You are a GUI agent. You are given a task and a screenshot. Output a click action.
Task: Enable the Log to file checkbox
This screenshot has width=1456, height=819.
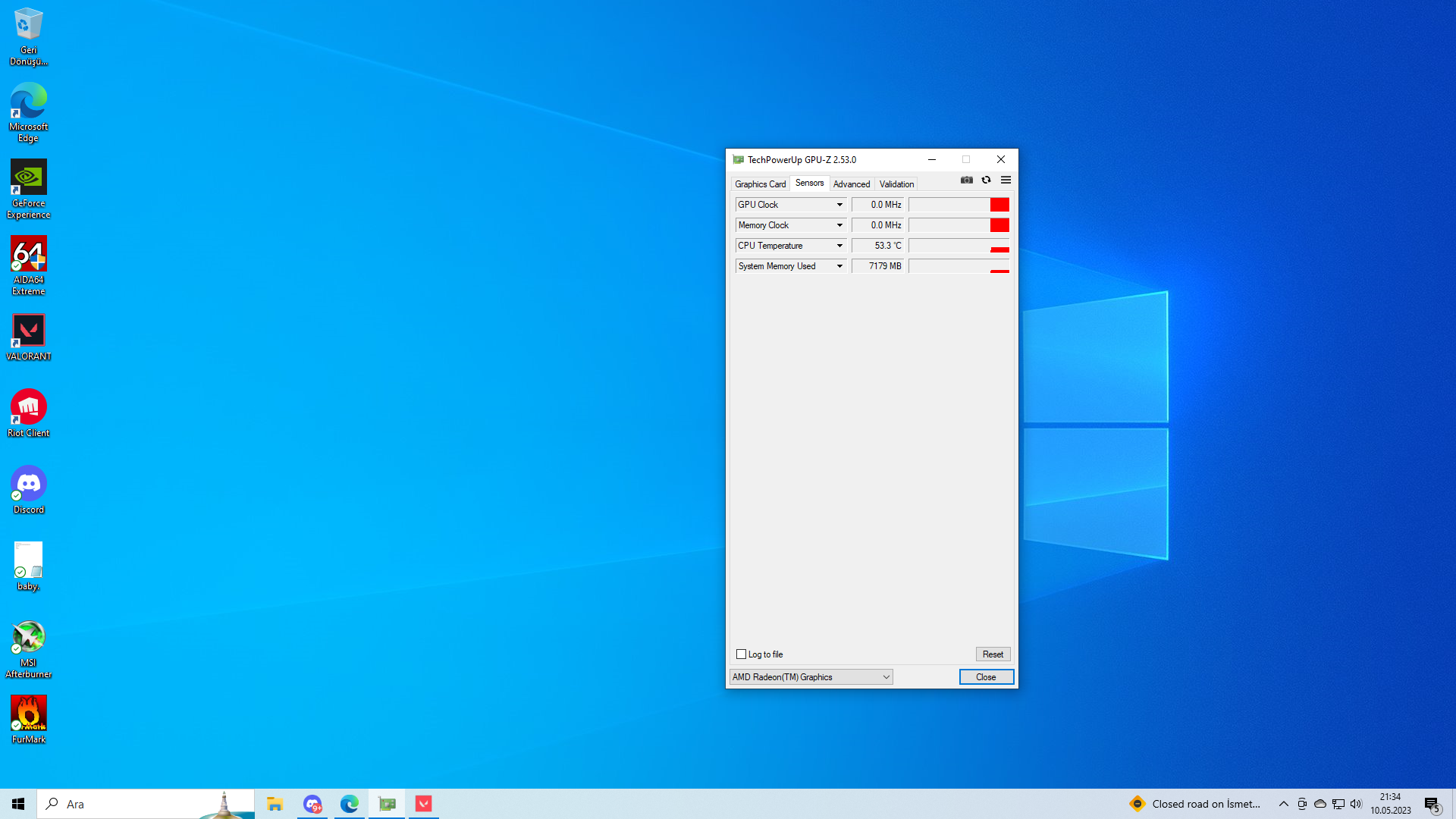coord(741,654)
